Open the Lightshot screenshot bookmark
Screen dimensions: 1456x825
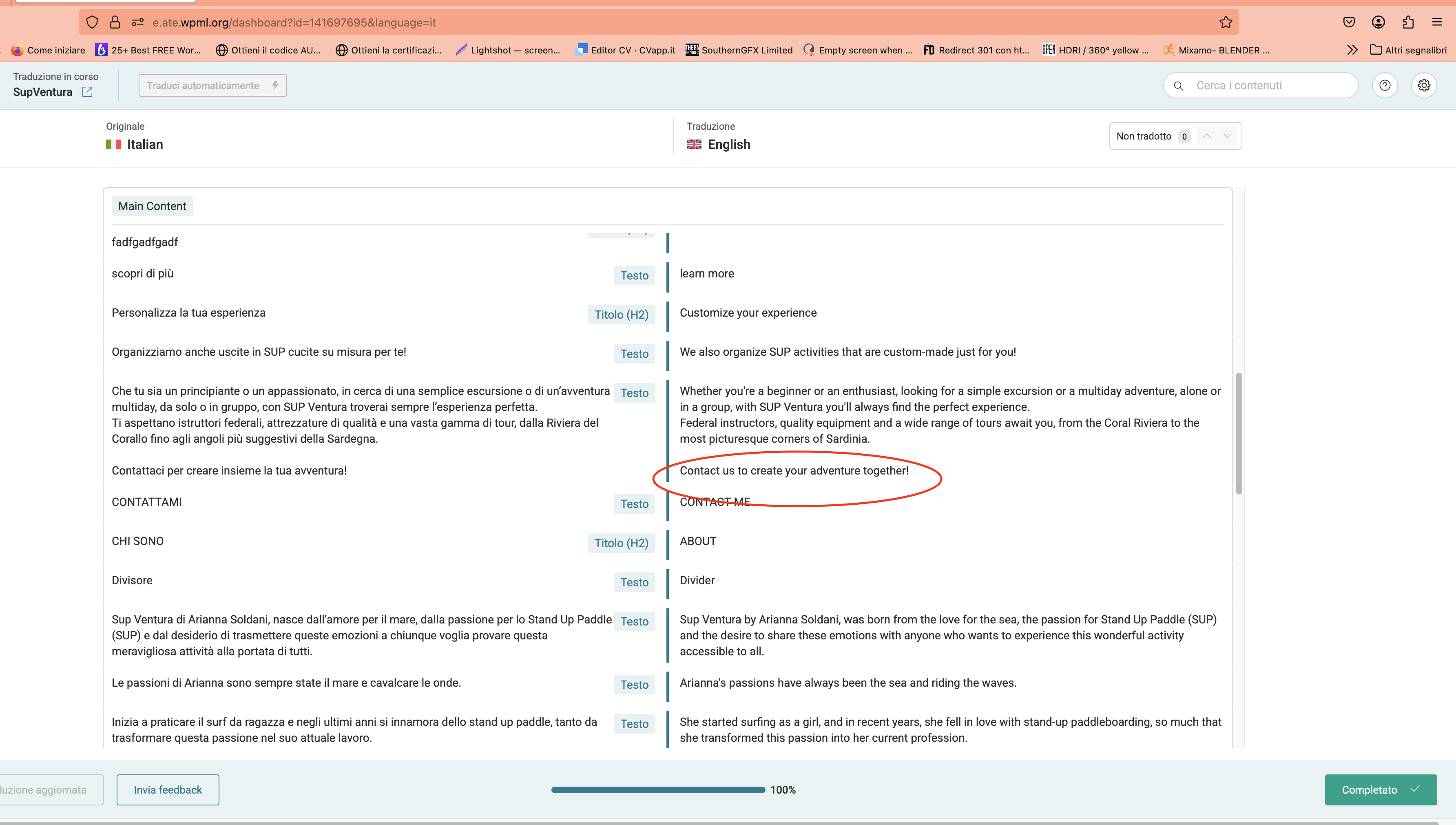tap(508, 50)
